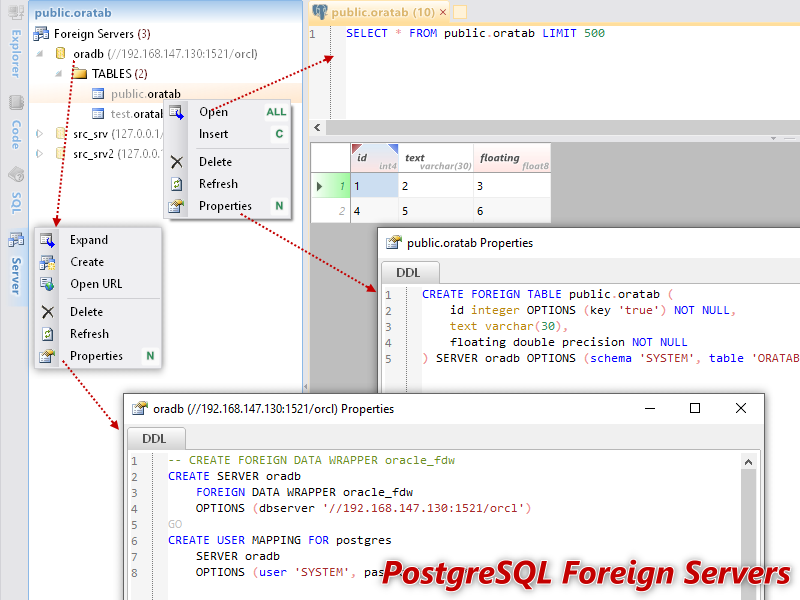Click scroll up arrow in oradb DDL
The width and height of the screenshot is (800, 600).
click(748, 462)
